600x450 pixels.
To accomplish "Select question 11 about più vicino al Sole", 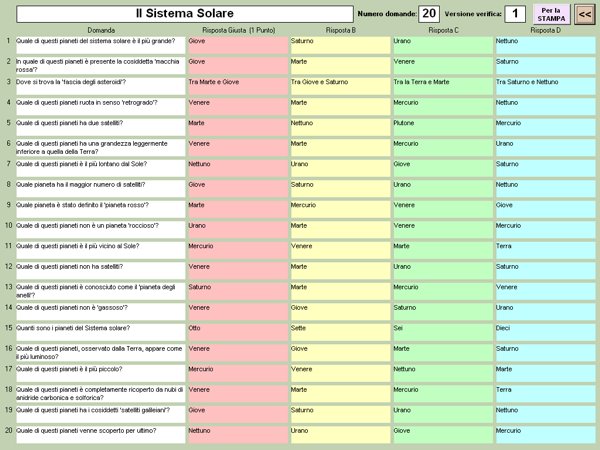I will pos(101,250).
